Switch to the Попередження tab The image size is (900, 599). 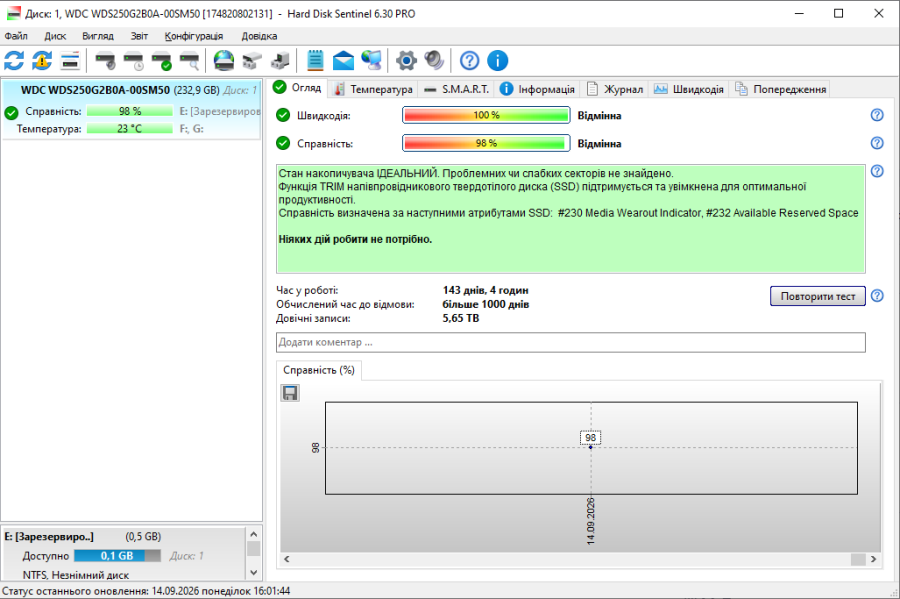[x=779, y=89]
